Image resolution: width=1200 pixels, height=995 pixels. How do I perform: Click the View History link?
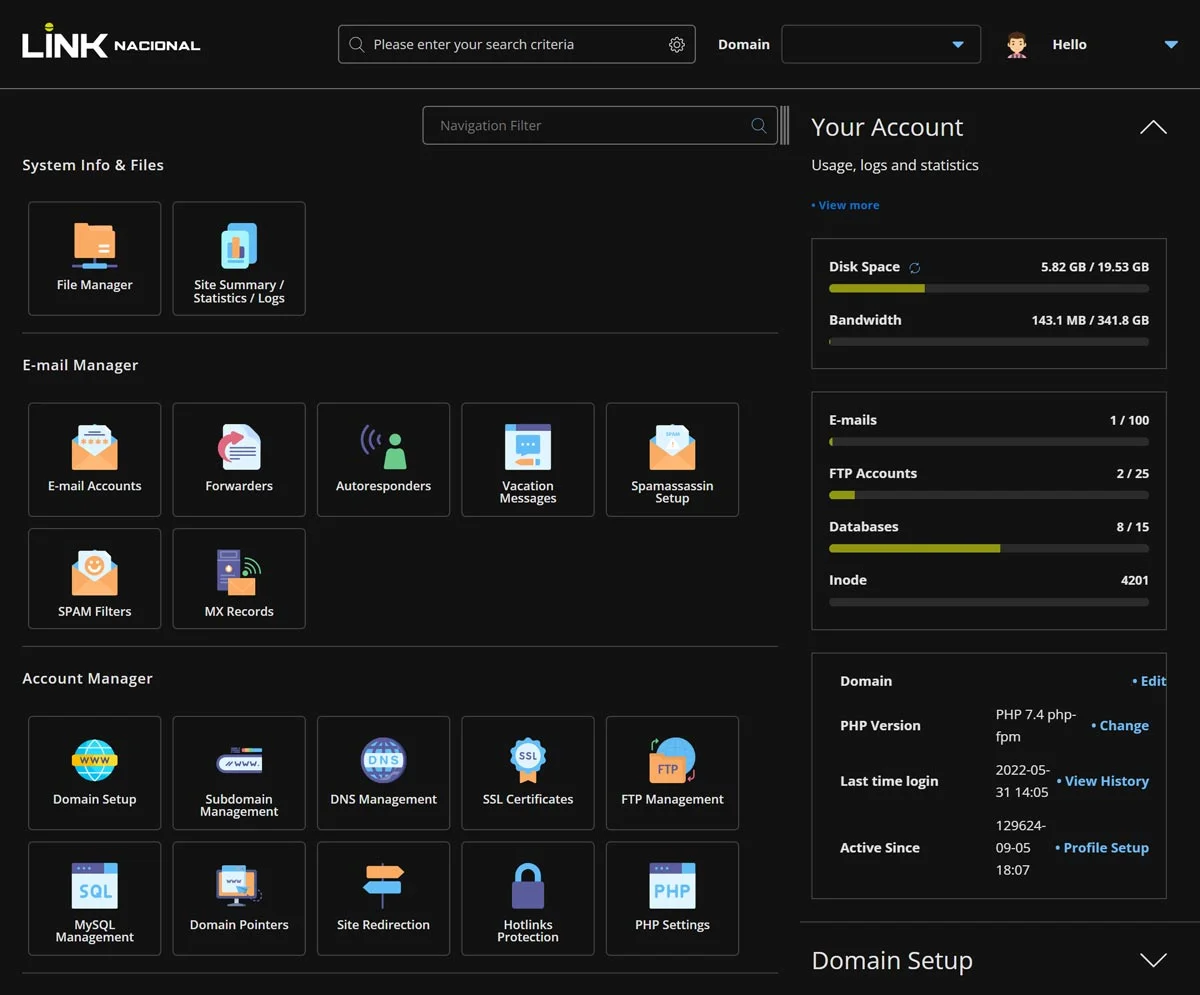pyautogui.click(x=1105, y=781)
